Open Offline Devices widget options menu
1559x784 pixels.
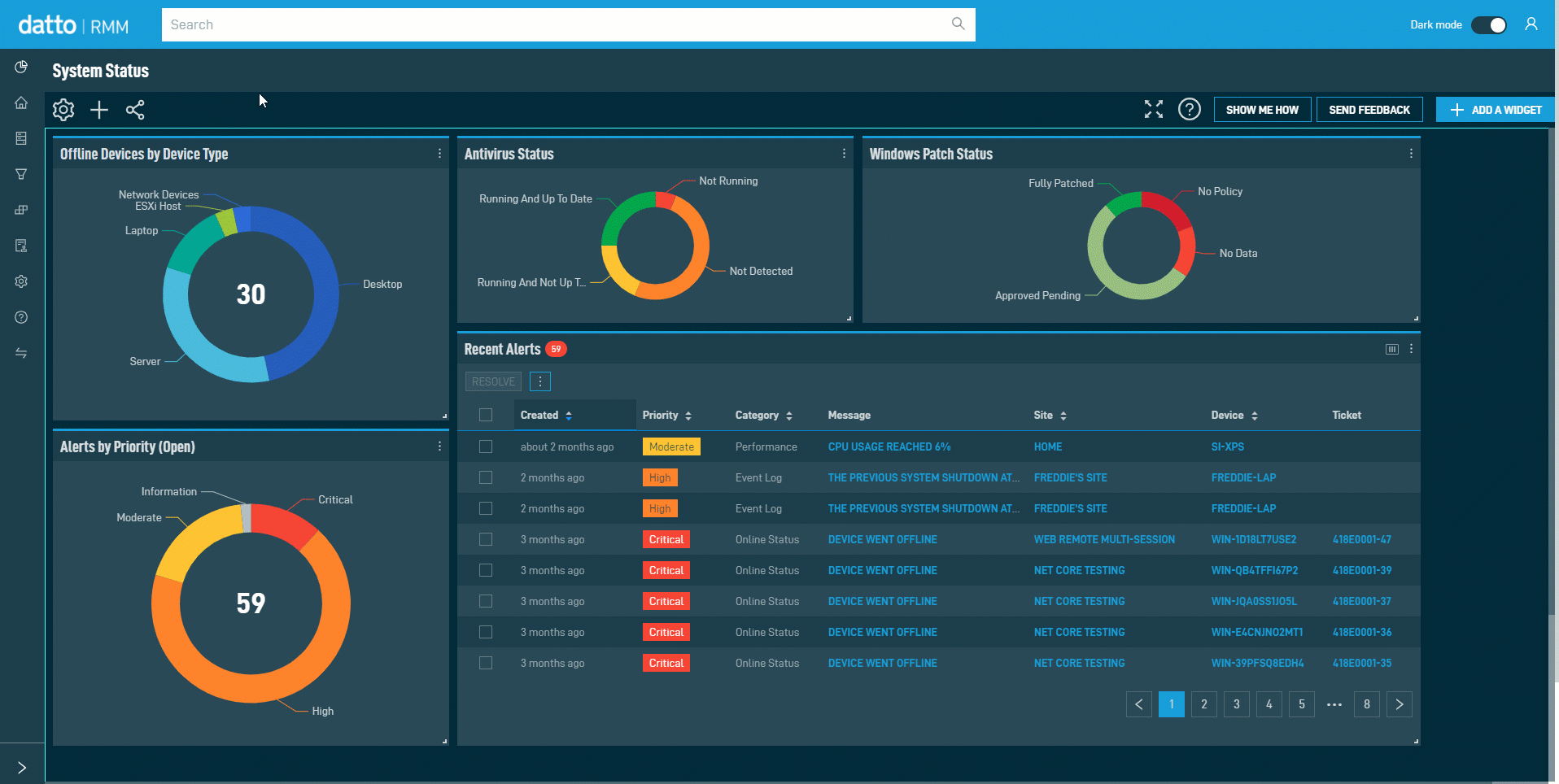[x=439, y=154]
